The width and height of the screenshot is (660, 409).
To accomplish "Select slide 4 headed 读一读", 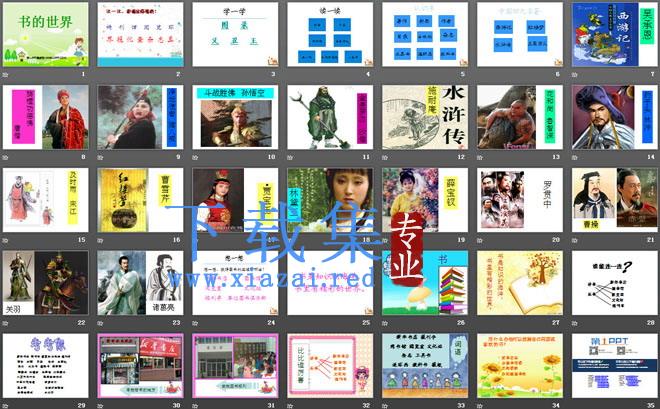I will pos(330,35).
